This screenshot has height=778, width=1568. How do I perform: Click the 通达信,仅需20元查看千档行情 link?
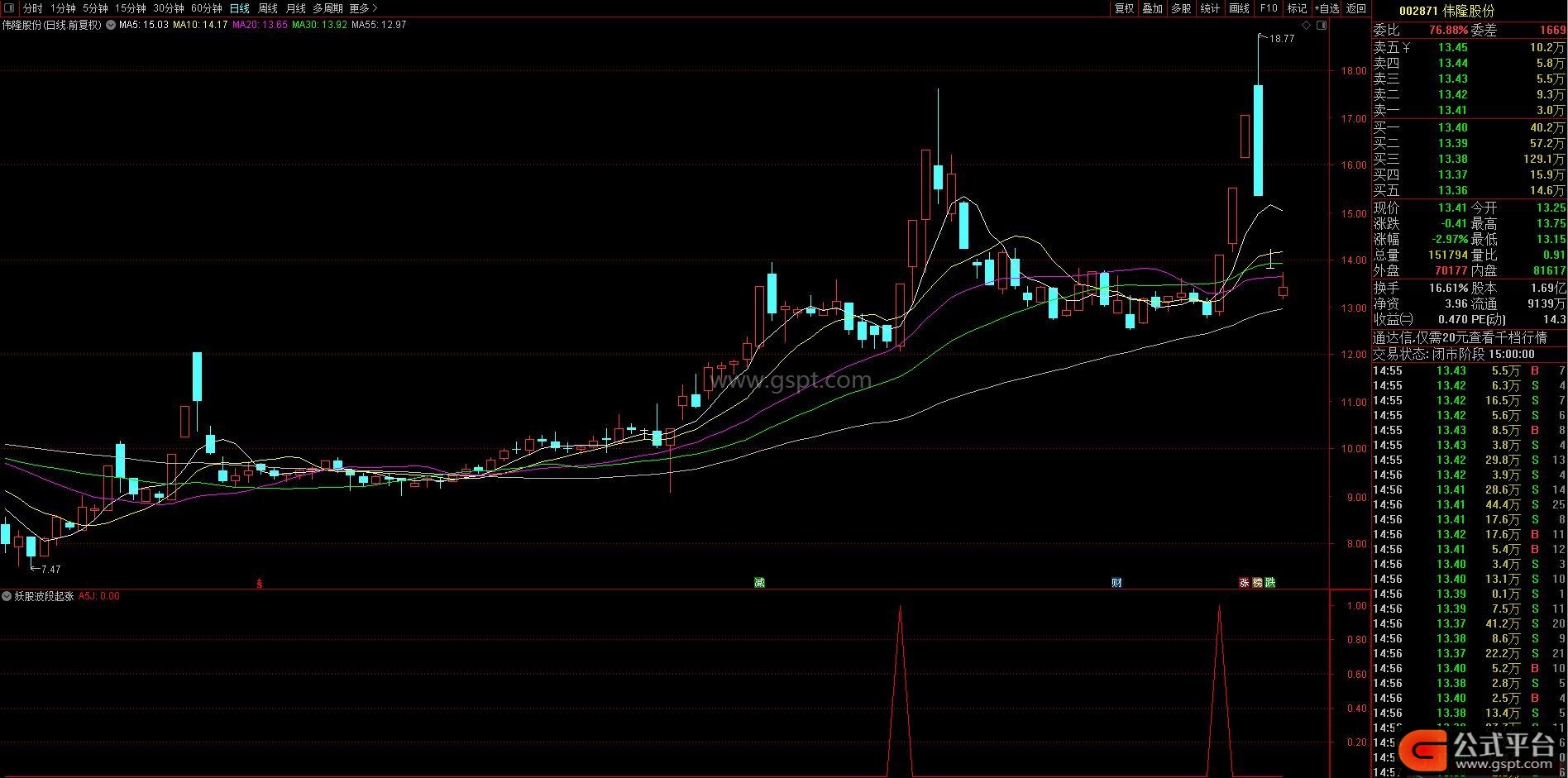[1460, 337]
